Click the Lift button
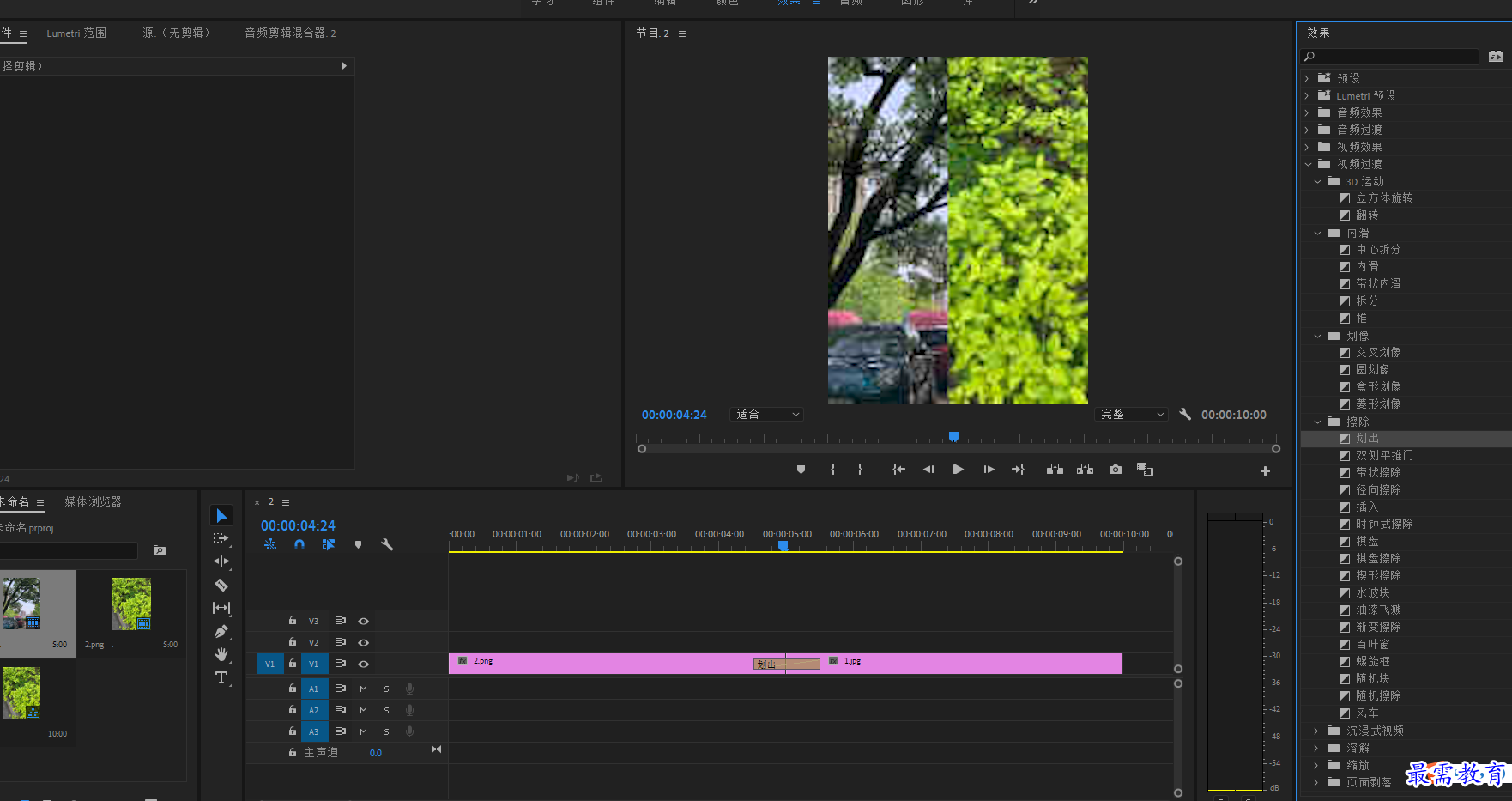Image resolution: width=1512 pixels, height=801 pixels. coord(1055,470)
